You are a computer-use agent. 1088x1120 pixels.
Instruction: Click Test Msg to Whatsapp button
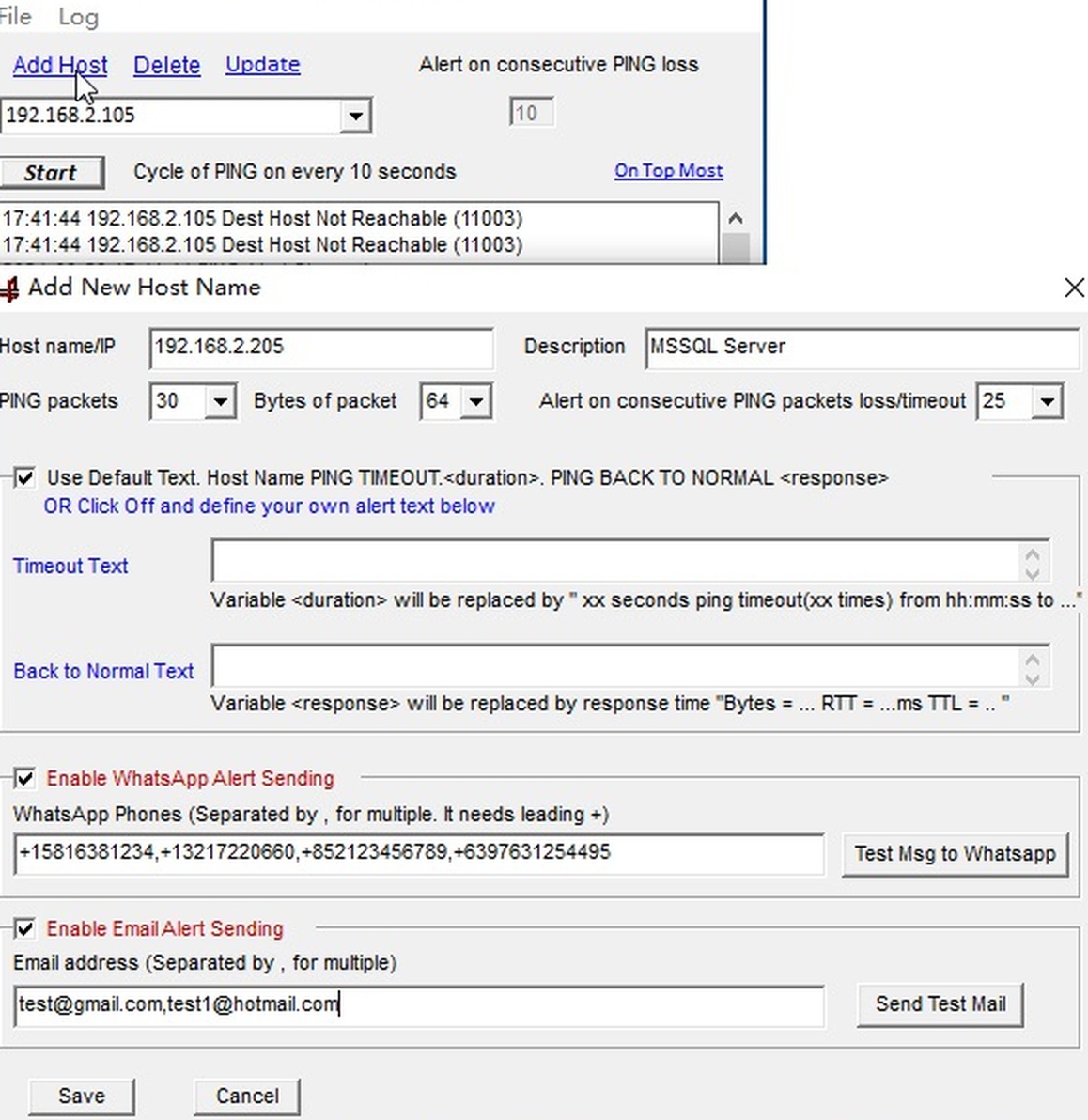(x=955, y=854)
